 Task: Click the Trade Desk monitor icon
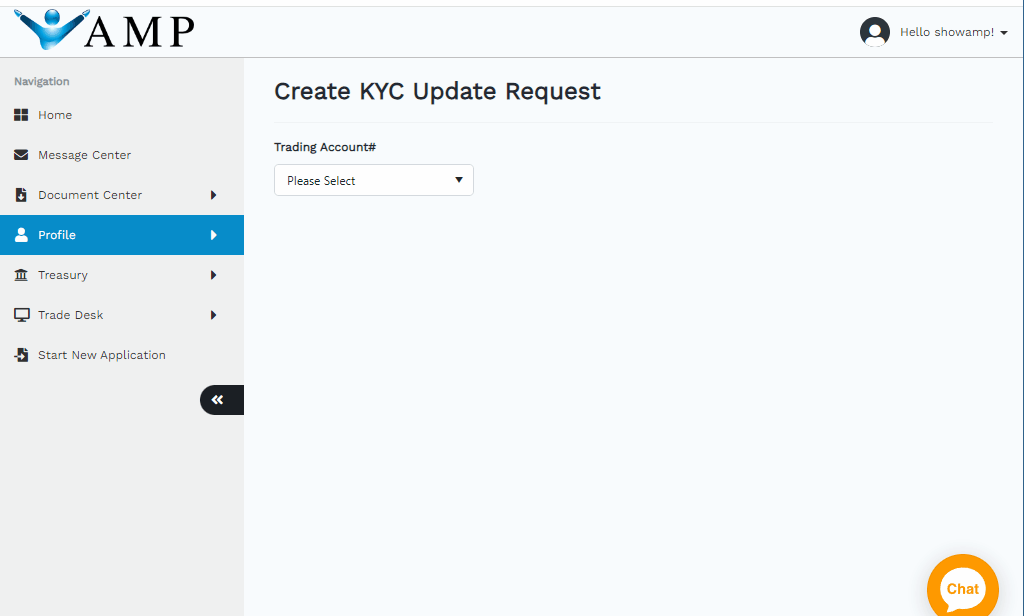[x=21, y=315]
